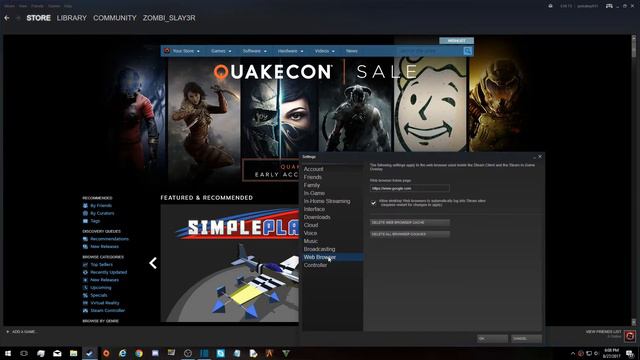Click the Wishlist button above the store bar
This screenshot has width=640, height=360.
(x=456, y=41)
